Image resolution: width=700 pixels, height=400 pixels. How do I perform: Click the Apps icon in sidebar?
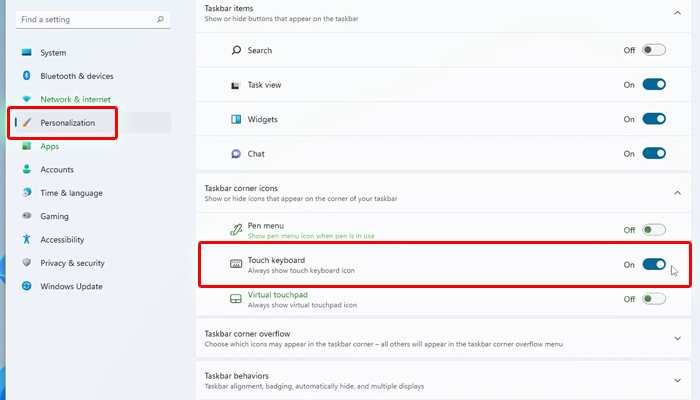tap(27, 146)
